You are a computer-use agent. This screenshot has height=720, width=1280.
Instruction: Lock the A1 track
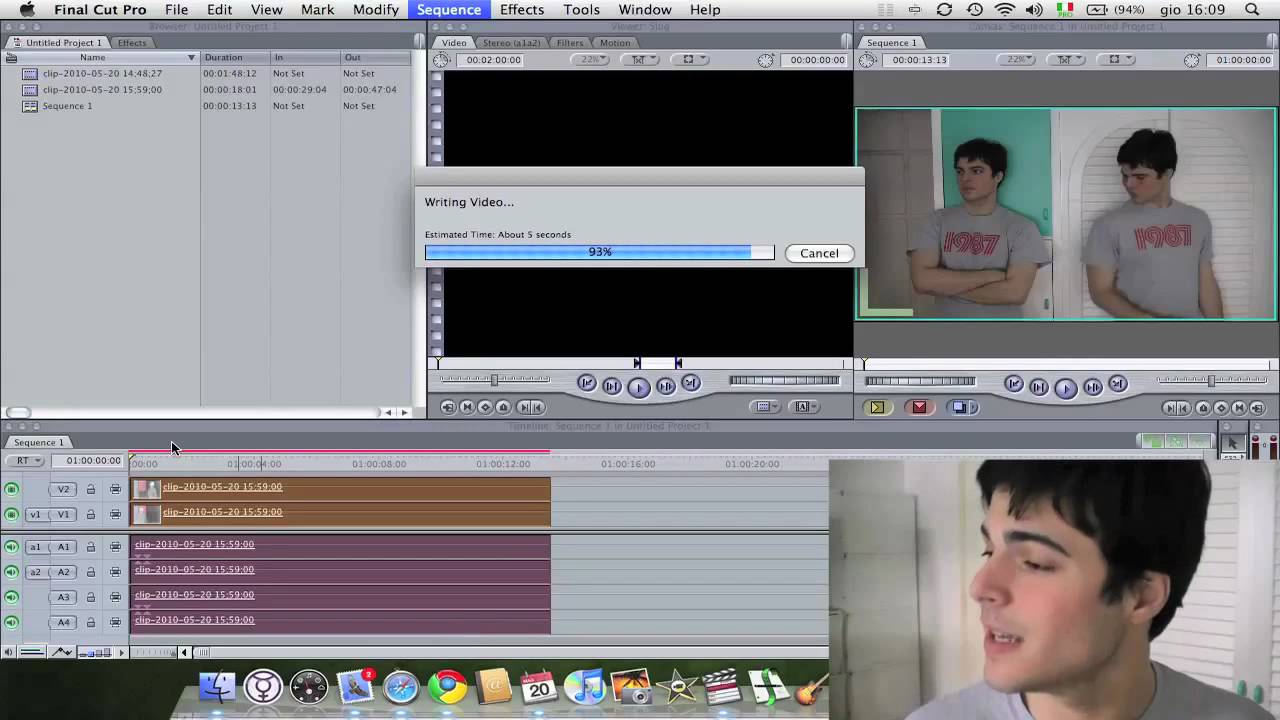coord(90,547)
